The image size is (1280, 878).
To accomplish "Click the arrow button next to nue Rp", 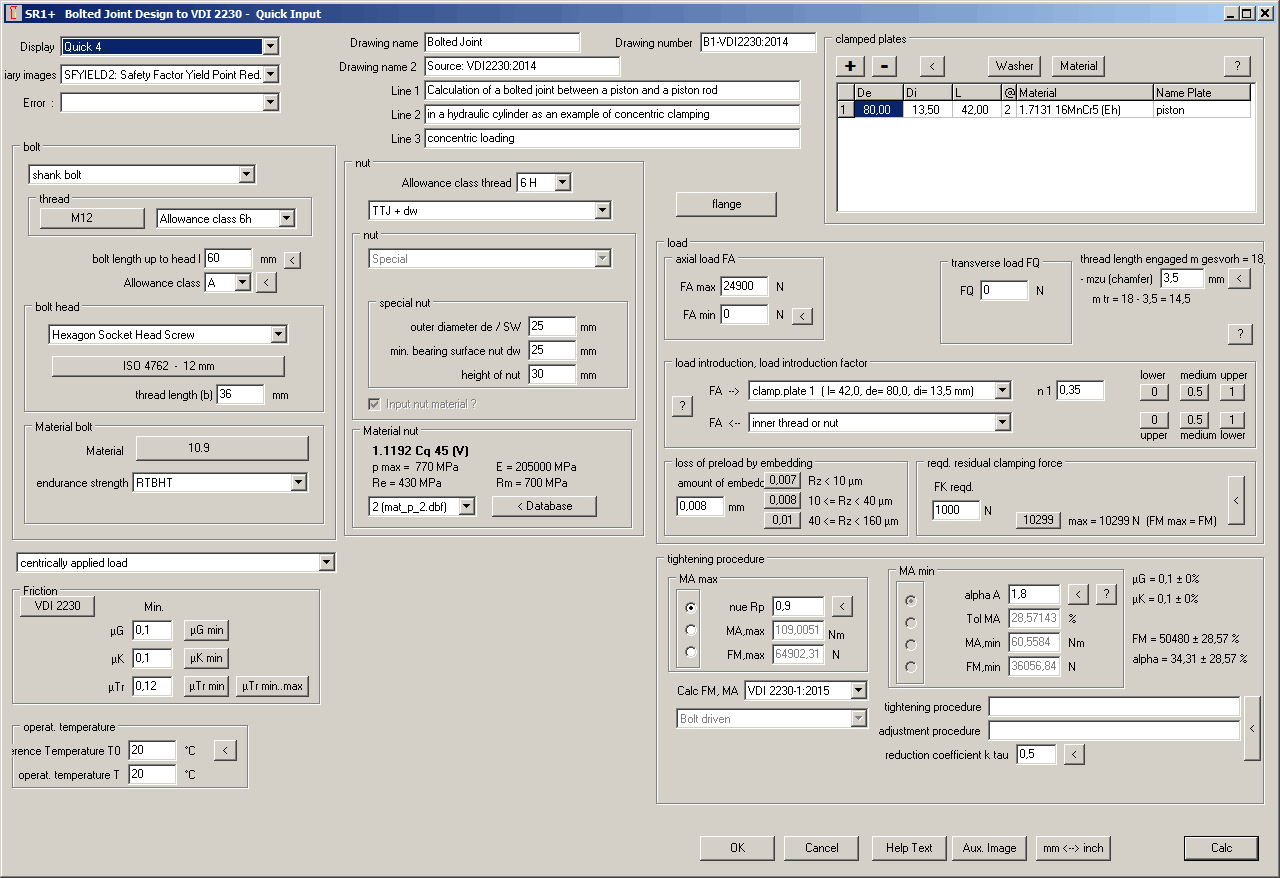I will click(843, 606).
